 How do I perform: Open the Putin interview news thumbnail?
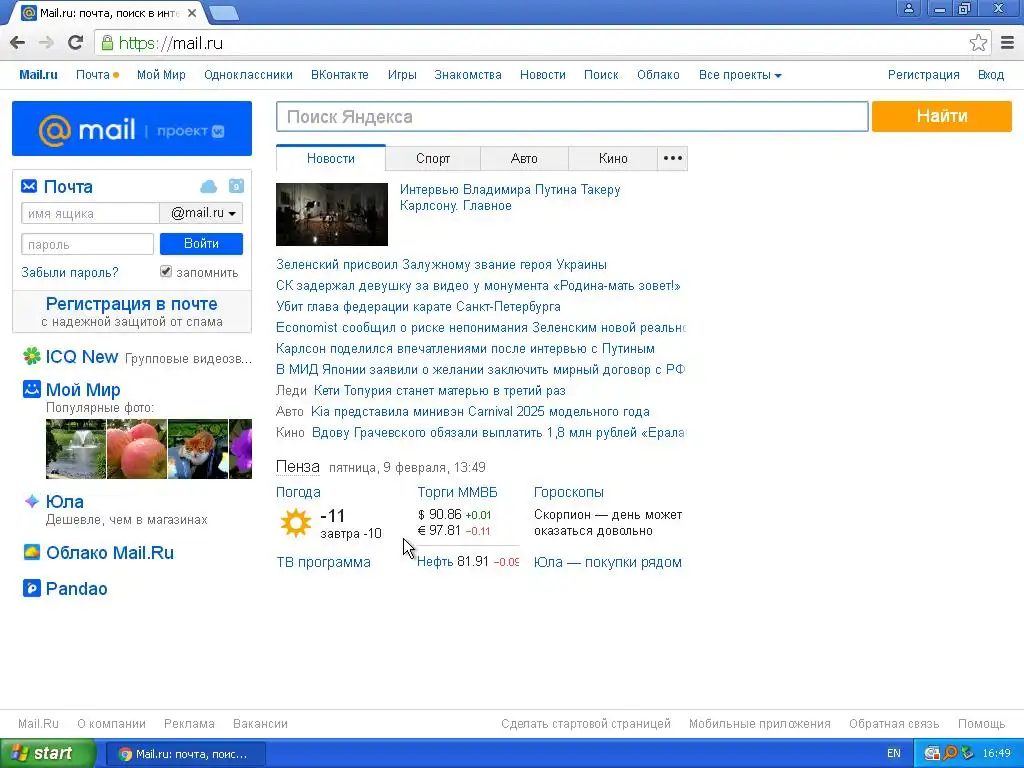(x=332, y=214)
